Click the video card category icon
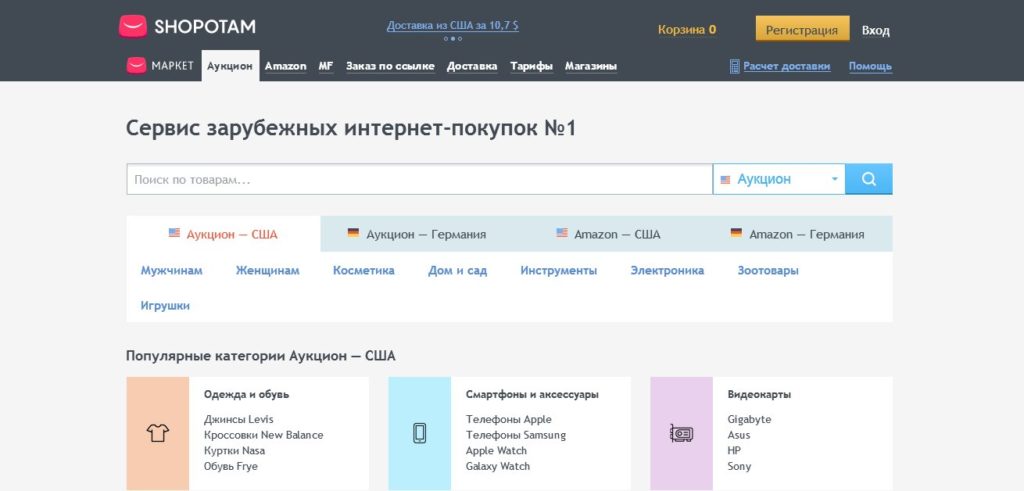 click(681, 433)
